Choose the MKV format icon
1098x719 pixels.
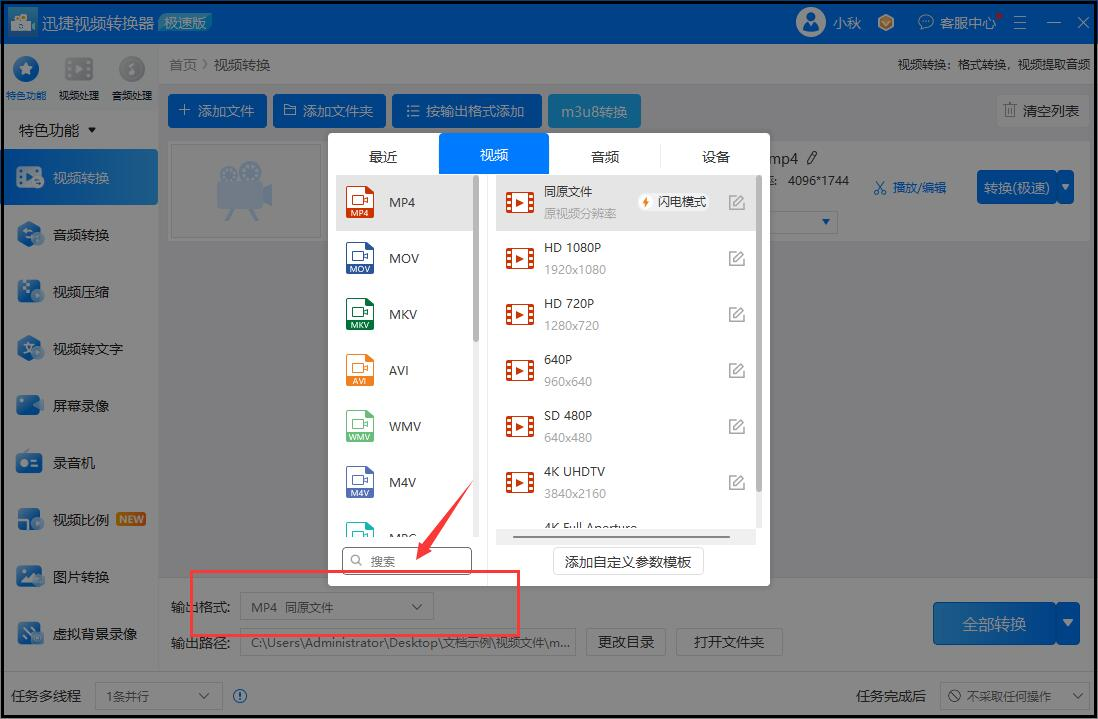tap(360, 314)
